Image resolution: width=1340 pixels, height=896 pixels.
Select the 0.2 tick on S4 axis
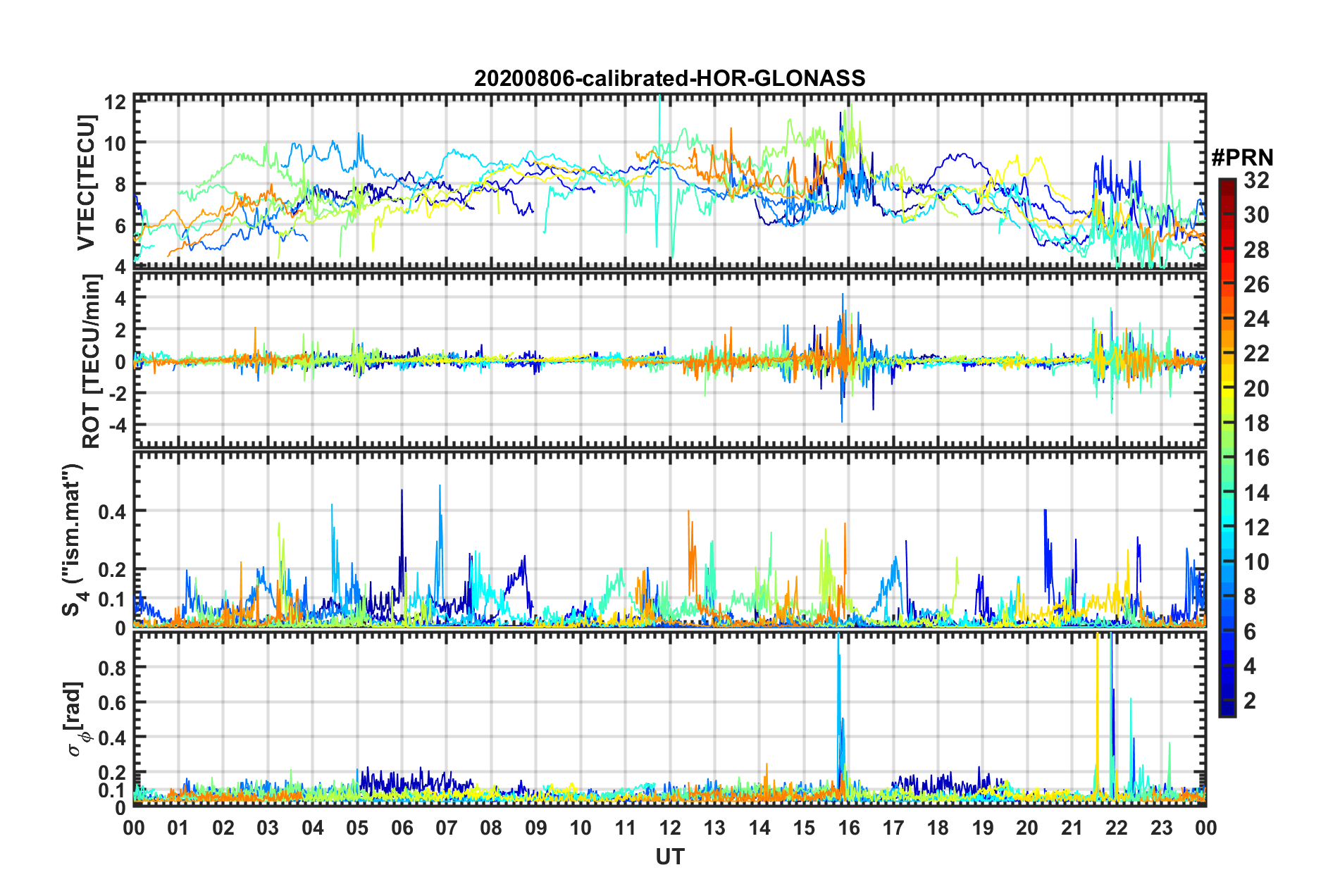[x=113, y=570]
